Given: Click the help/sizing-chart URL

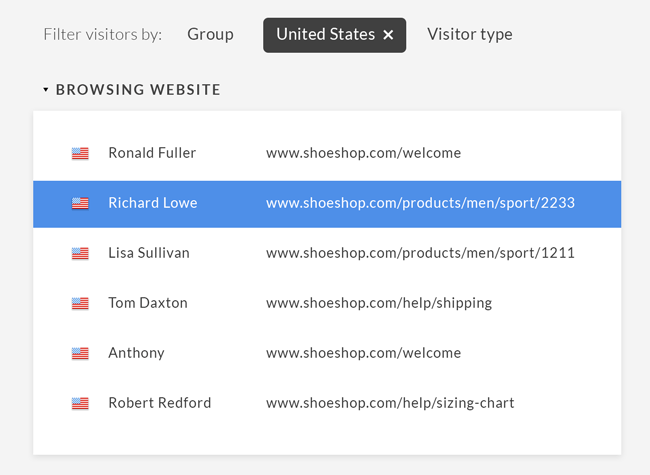Looking at the screenshot, I should [x=390, y=403].
